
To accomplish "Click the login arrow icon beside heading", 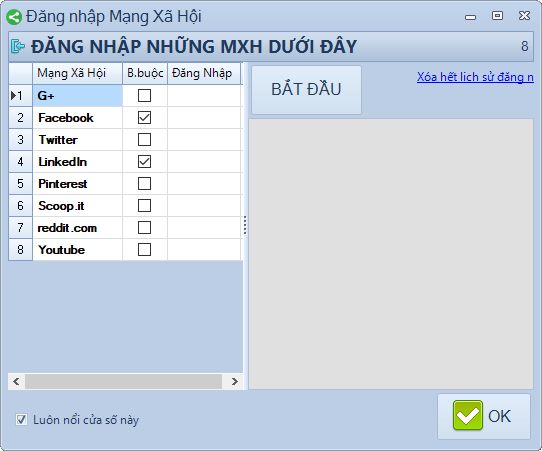I will click(x=18, y=46).
